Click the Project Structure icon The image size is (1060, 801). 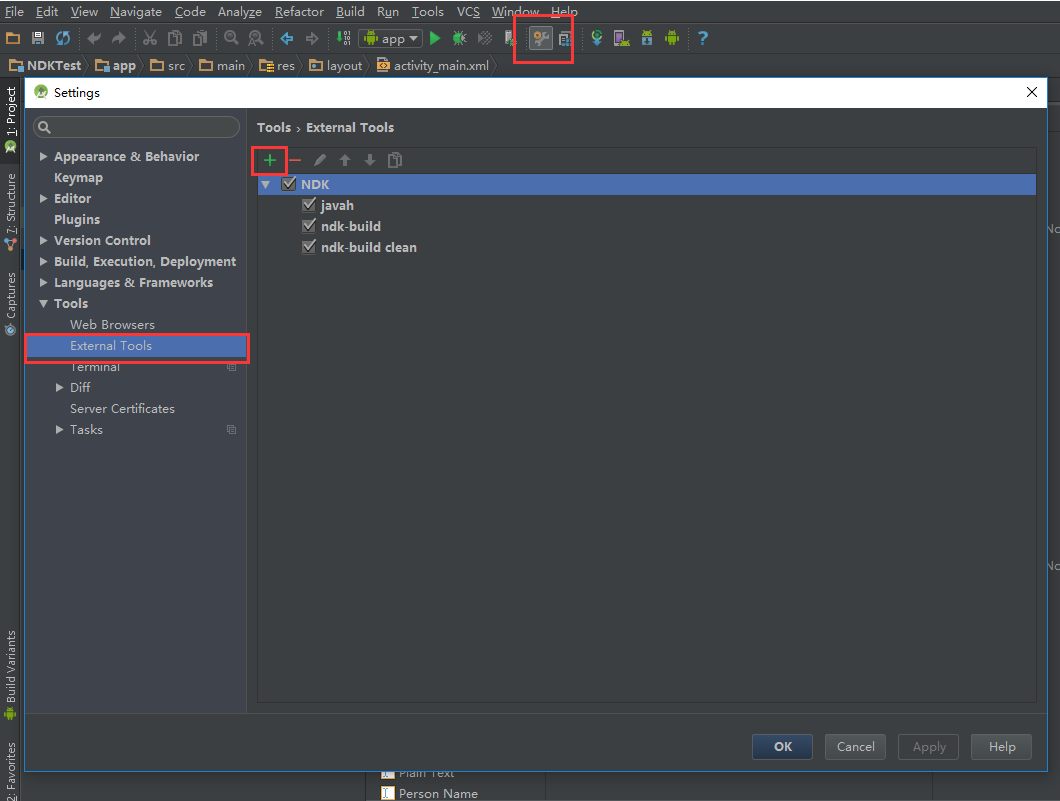565,39
